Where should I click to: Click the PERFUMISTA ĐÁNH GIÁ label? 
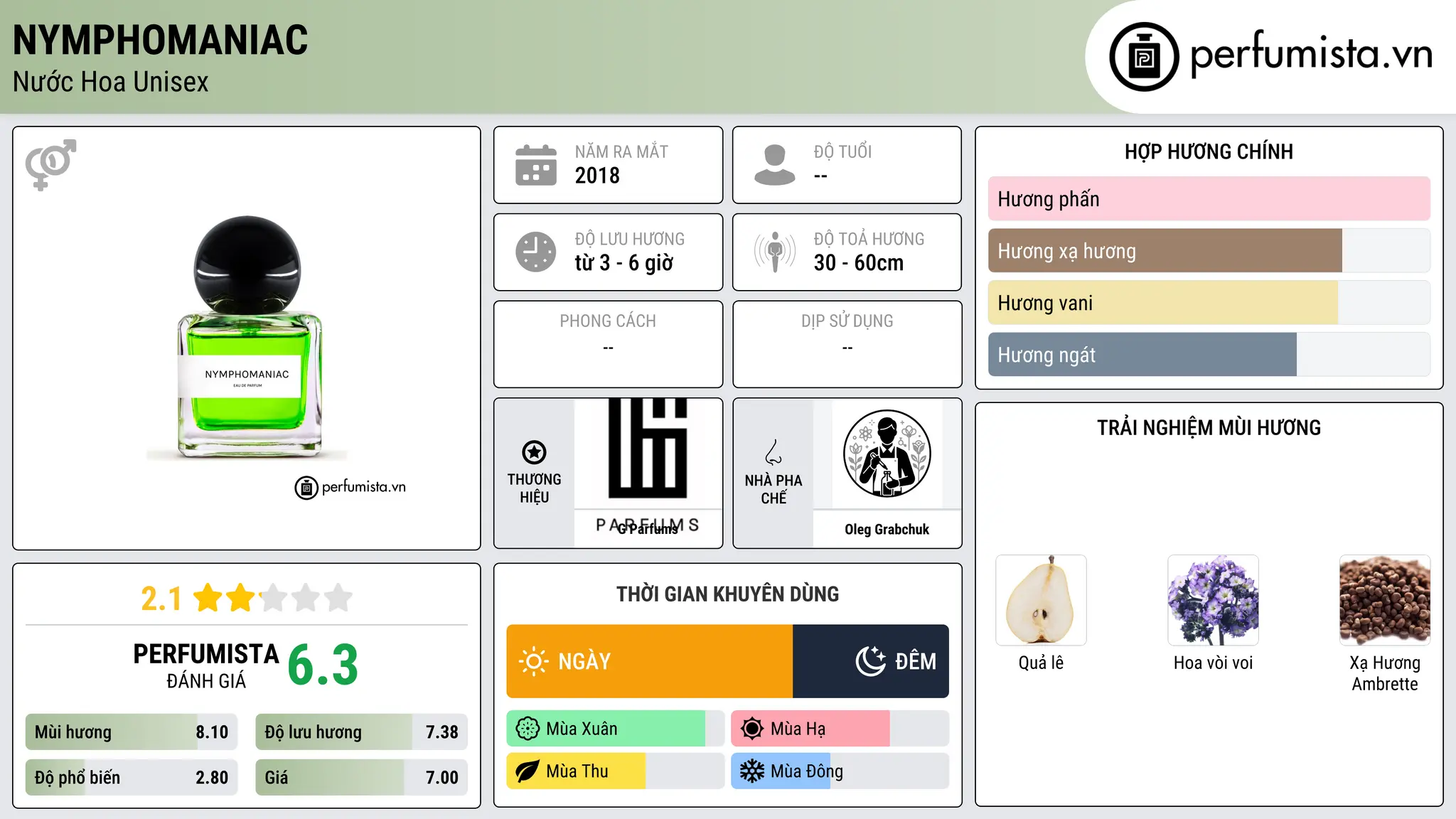206,666
